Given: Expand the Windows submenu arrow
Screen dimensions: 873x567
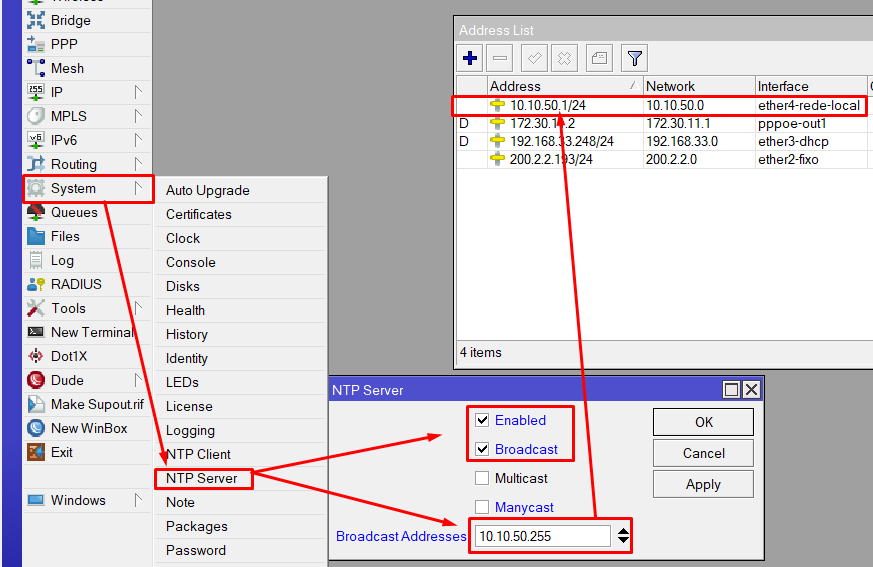Looking at the screenshot, I should tap(138, 500).
